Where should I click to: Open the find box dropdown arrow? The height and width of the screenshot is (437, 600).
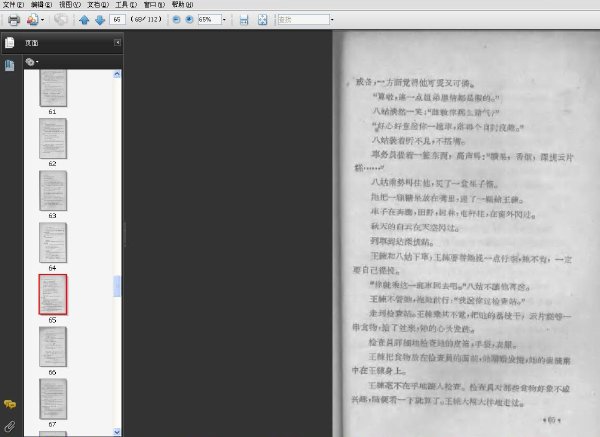pos(332,20)
